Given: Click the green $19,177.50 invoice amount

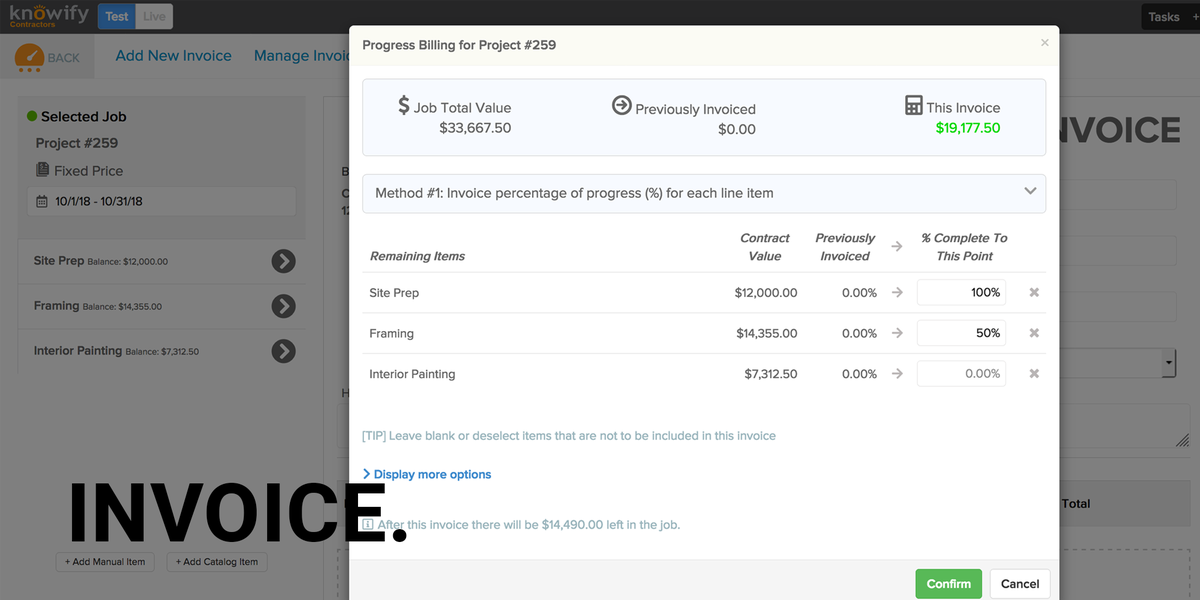Looking at the screenshot, I should 968,128.
